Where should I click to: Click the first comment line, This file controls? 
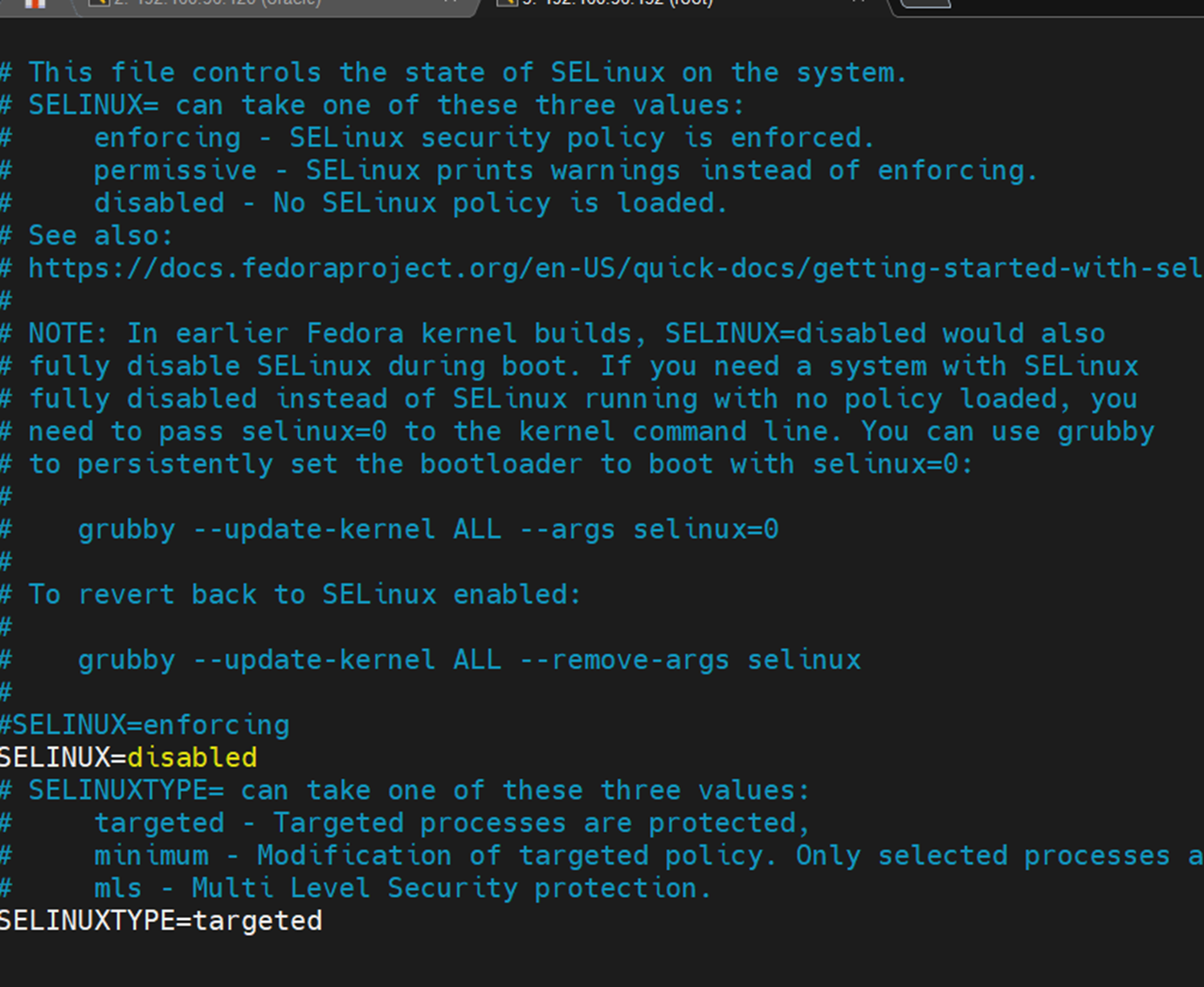coord(454,72)
